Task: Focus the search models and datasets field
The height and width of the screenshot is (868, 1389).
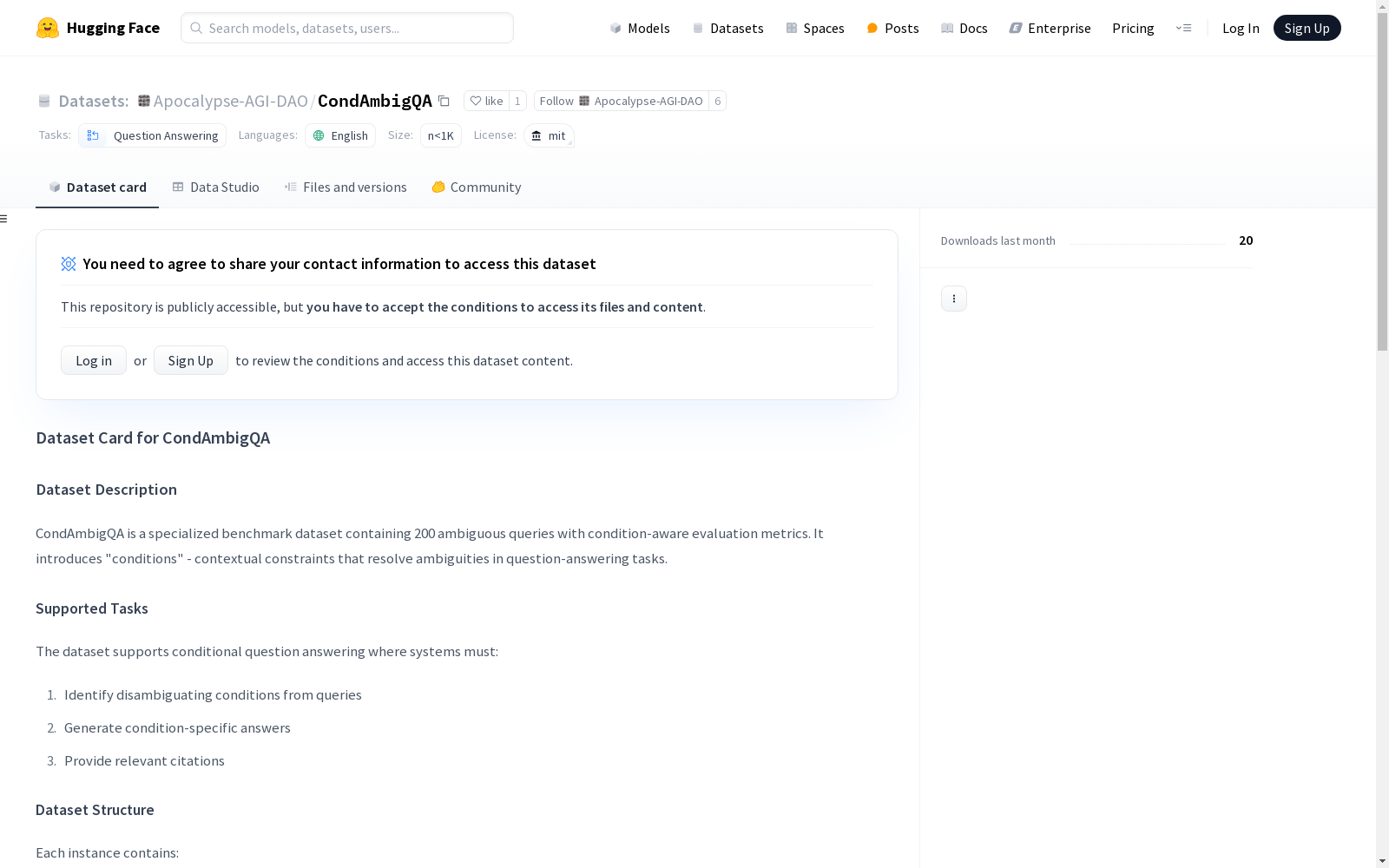Action: (x=347, y=28)
